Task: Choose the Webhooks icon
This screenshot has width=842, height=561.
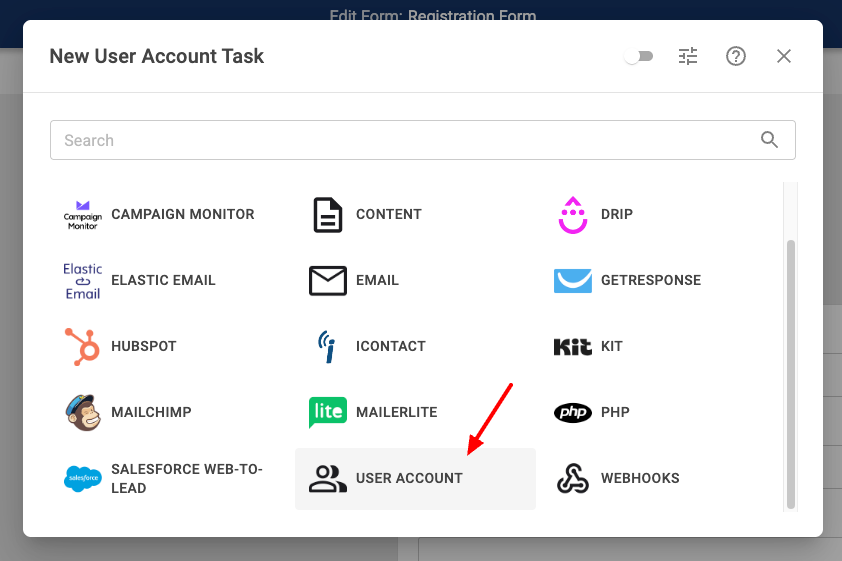Action: pos(572,478)
